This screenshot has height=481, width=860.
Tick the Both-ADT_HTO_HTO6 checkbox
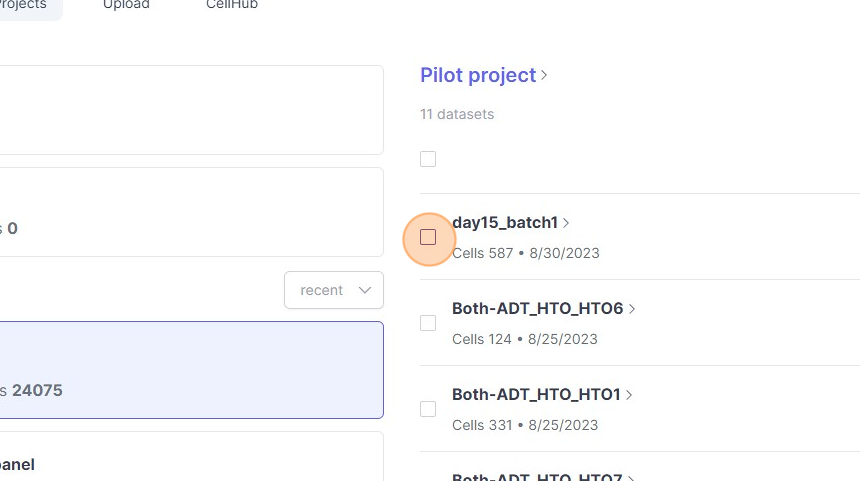click(428, 323)
